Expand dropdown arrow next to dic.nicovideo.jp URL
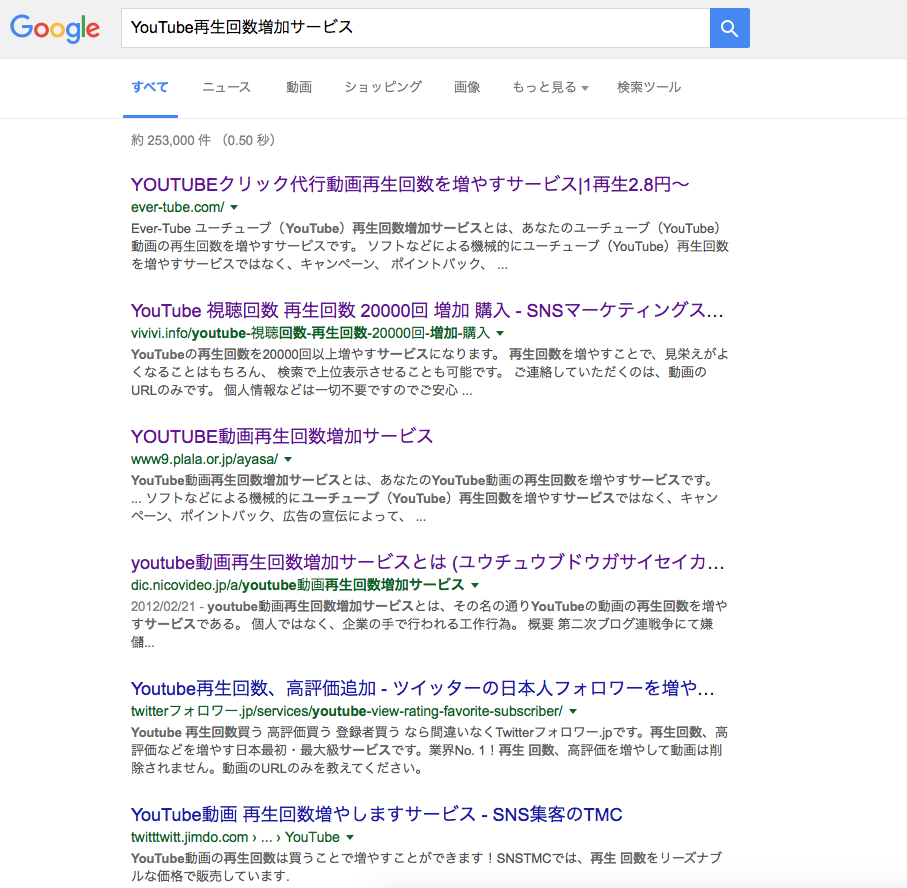 pos(475,585)
